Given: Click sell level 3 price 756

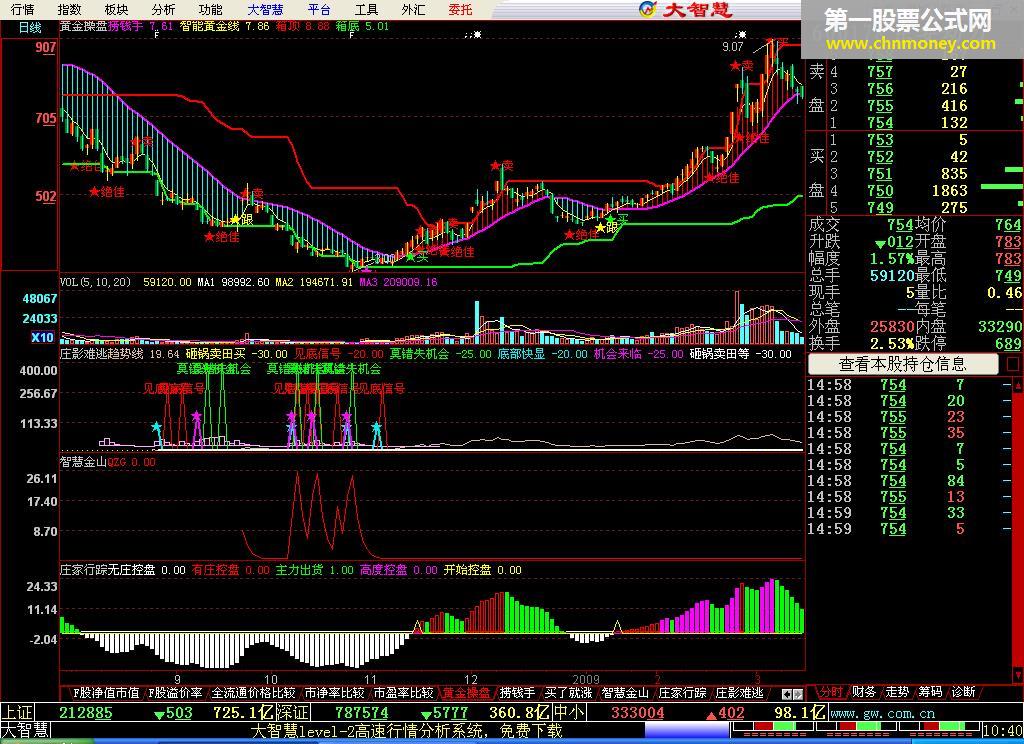Looking at the screenshot, I should (x=880, y=89).
